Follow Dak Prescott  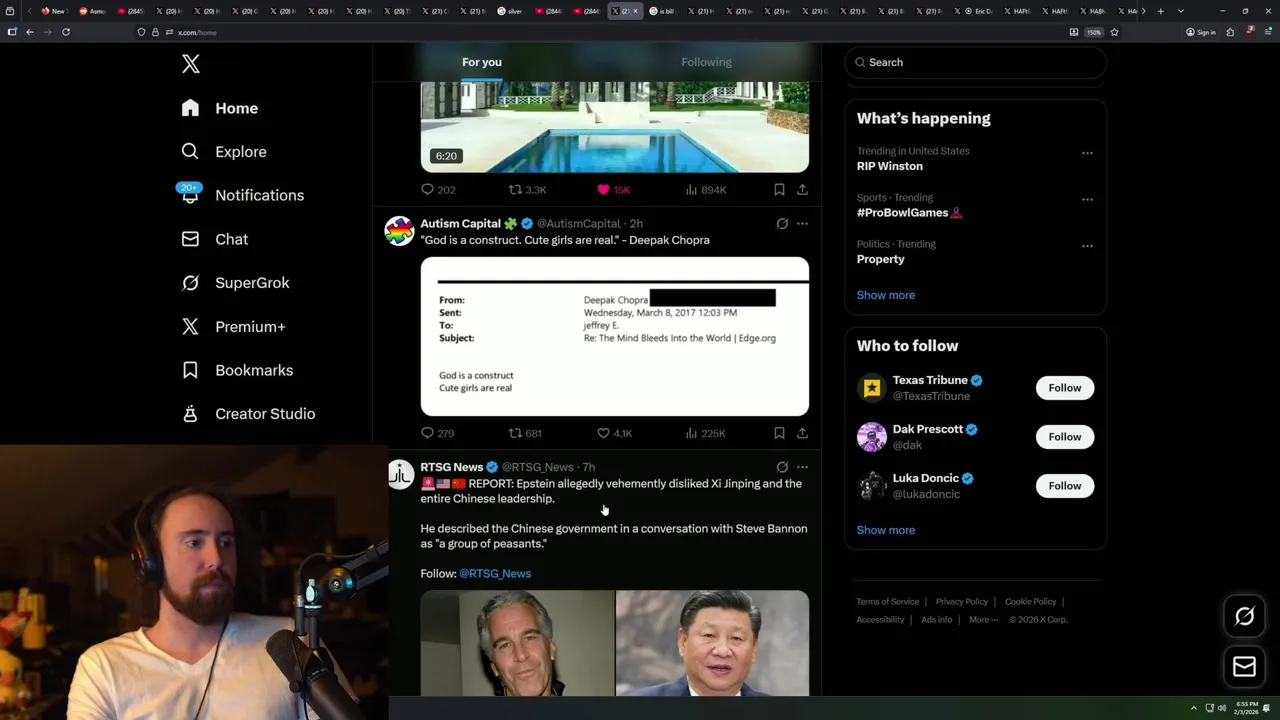coord(1065,437)
